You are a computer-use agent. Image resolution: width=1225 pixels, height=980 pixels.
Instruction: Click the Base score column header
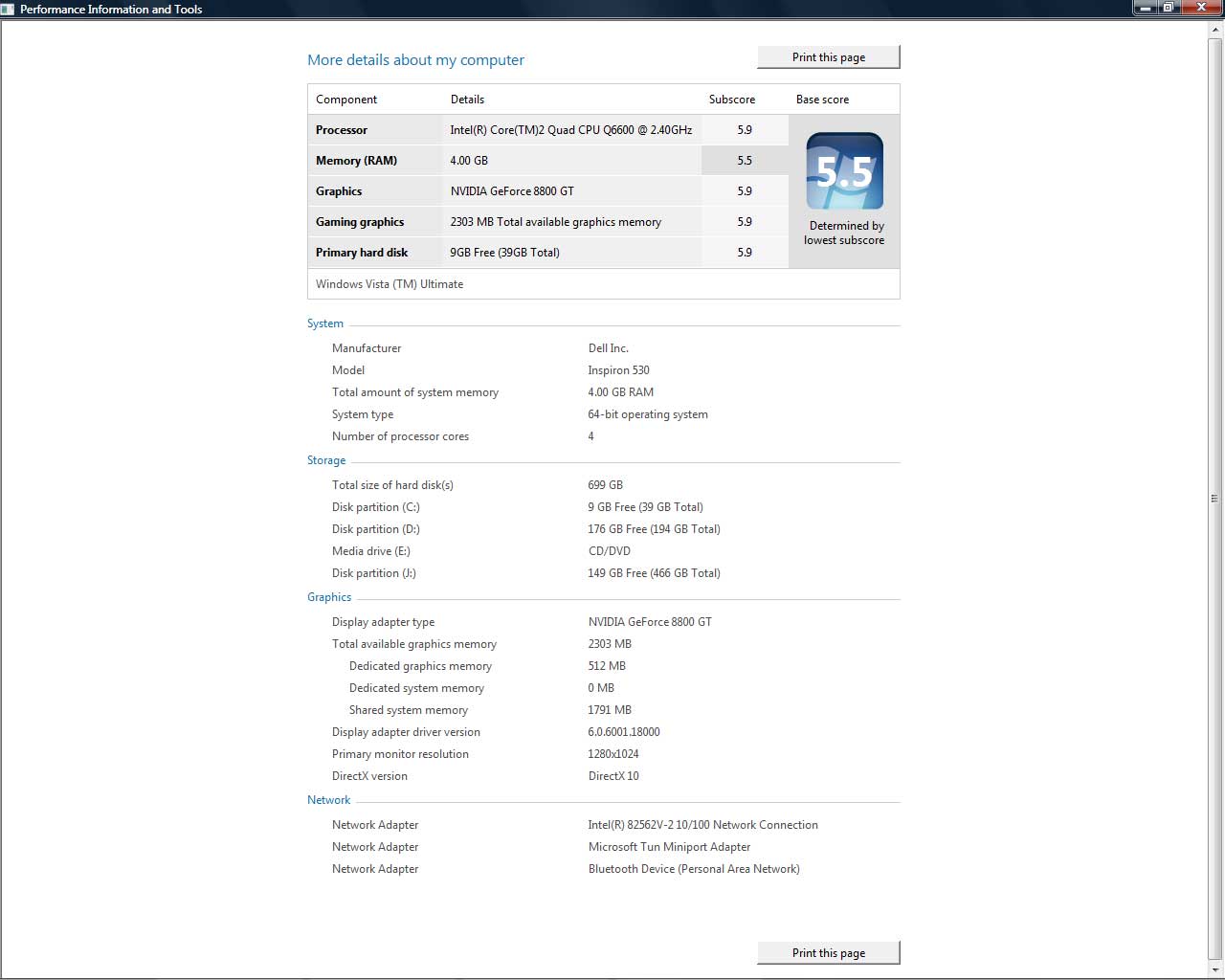click(x=823, y=100)
